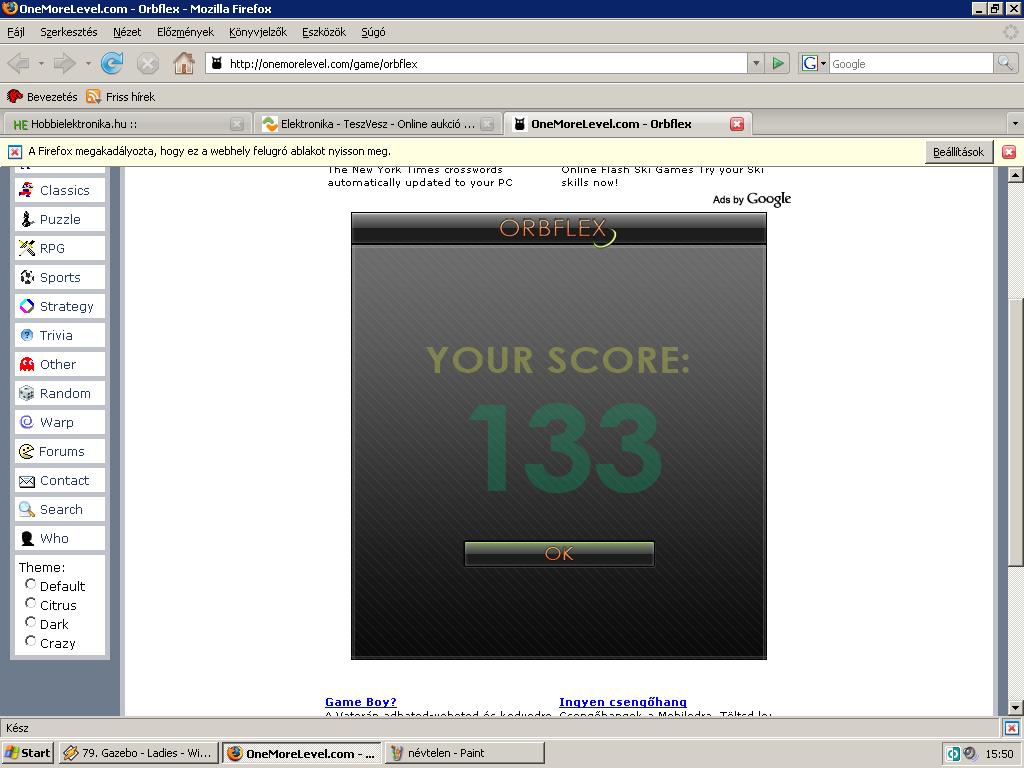Click the blocked popup icon in status bar
Image resolution: width=1024 pixels, height=768 pixels.
(1012, 728)
